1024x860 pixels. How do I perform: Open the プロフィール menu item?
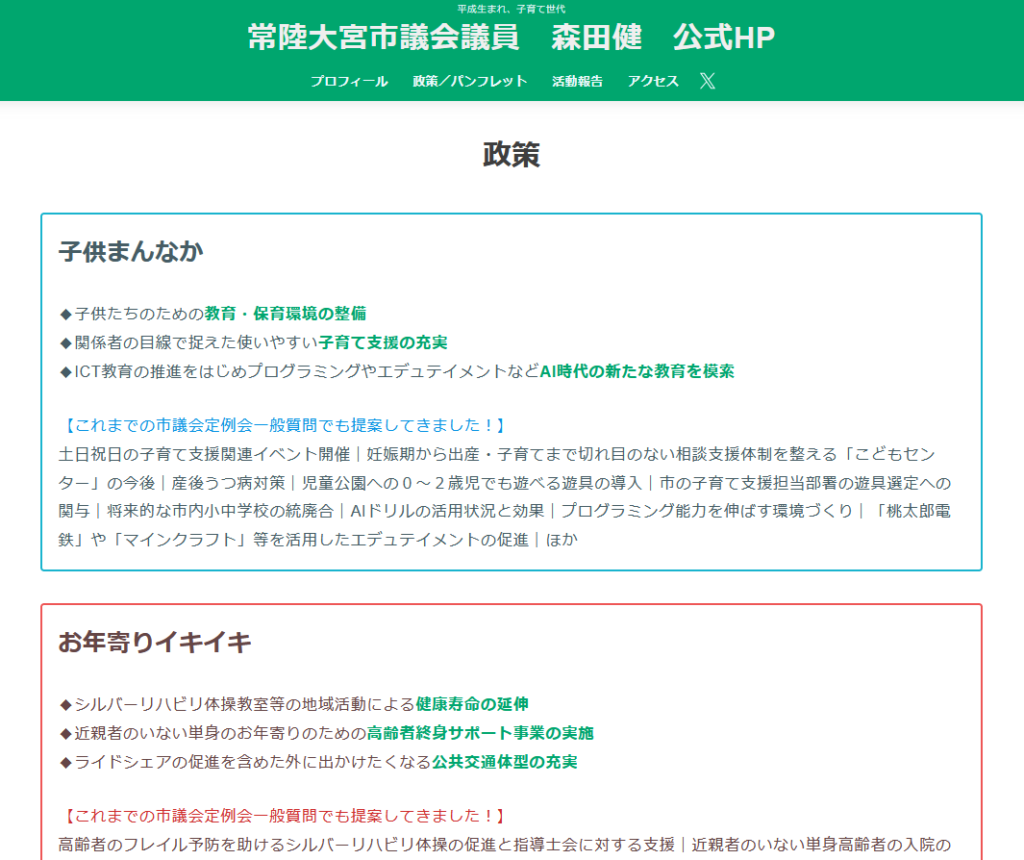pos(349,81)
